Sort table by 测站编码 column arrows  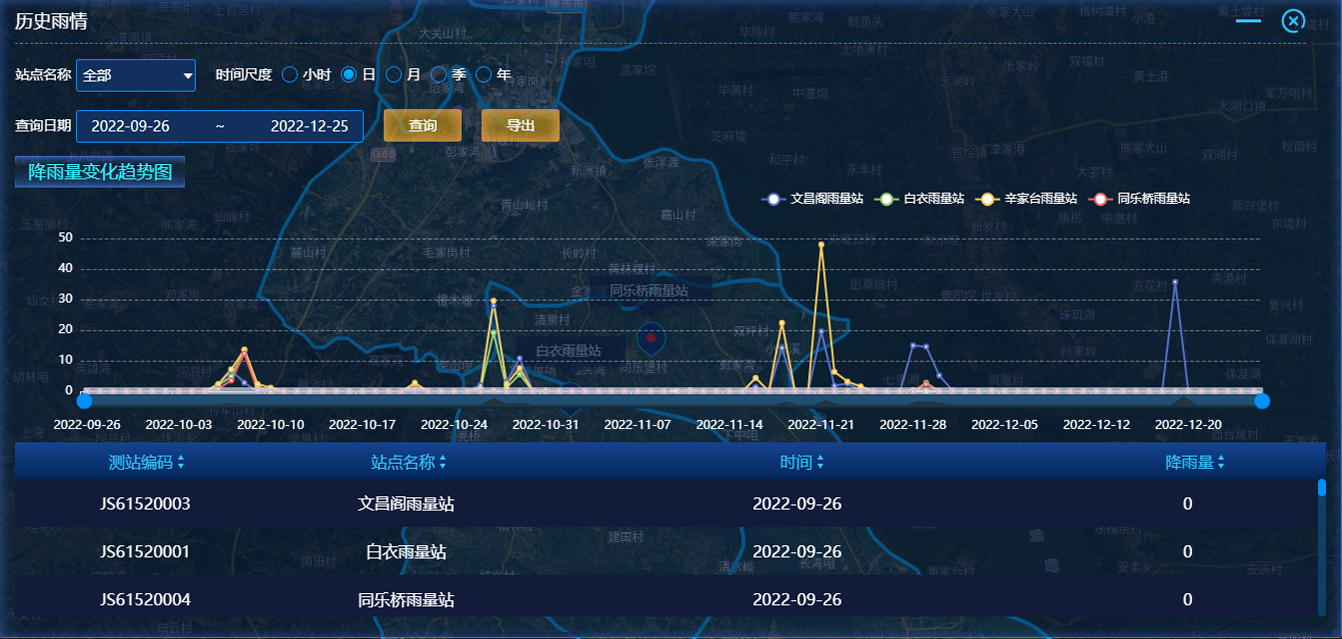coord(181,463)
